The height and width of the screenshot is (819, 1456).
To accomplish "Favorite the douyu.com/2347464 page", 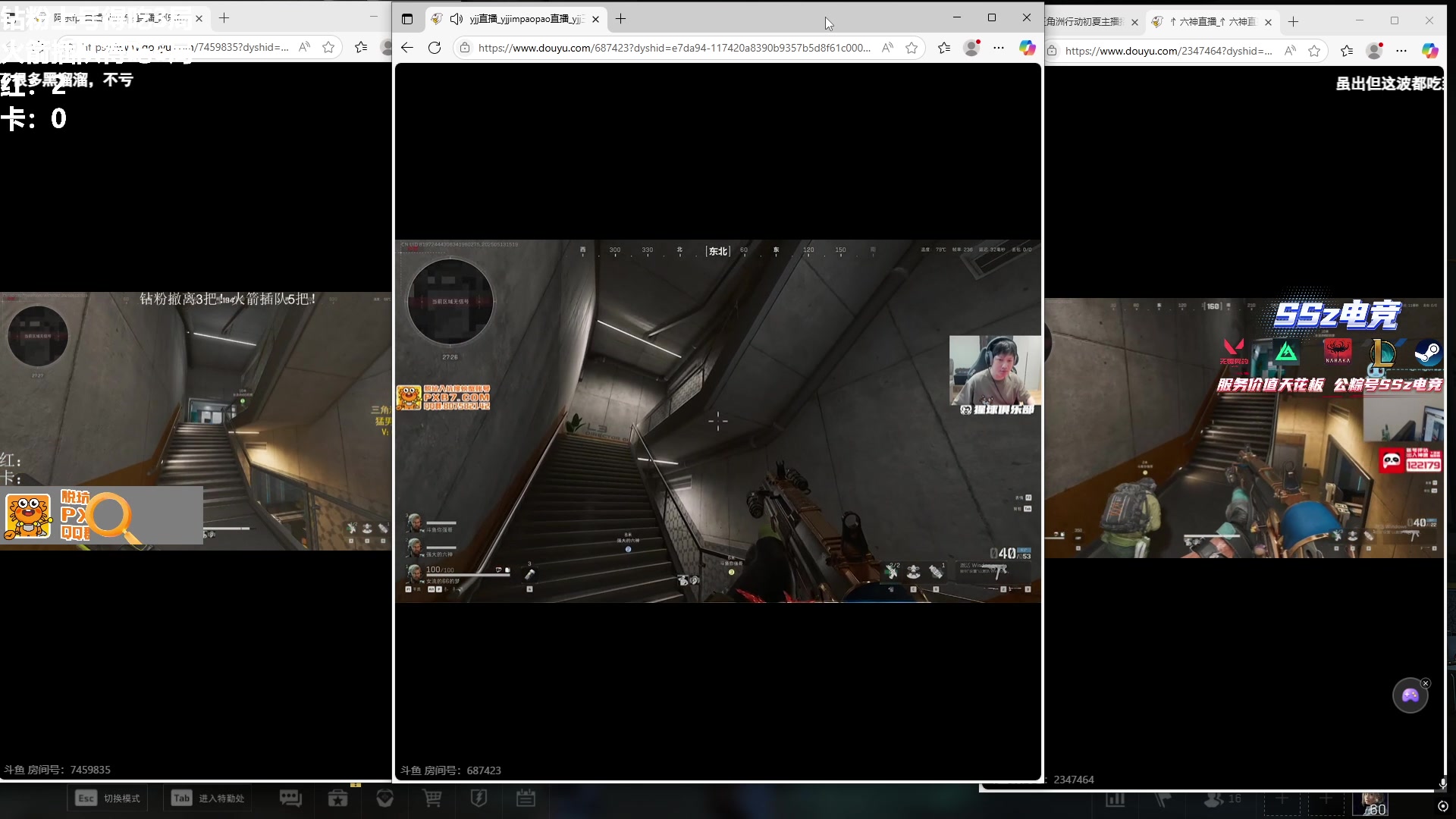I will (x=1314, y=51).
